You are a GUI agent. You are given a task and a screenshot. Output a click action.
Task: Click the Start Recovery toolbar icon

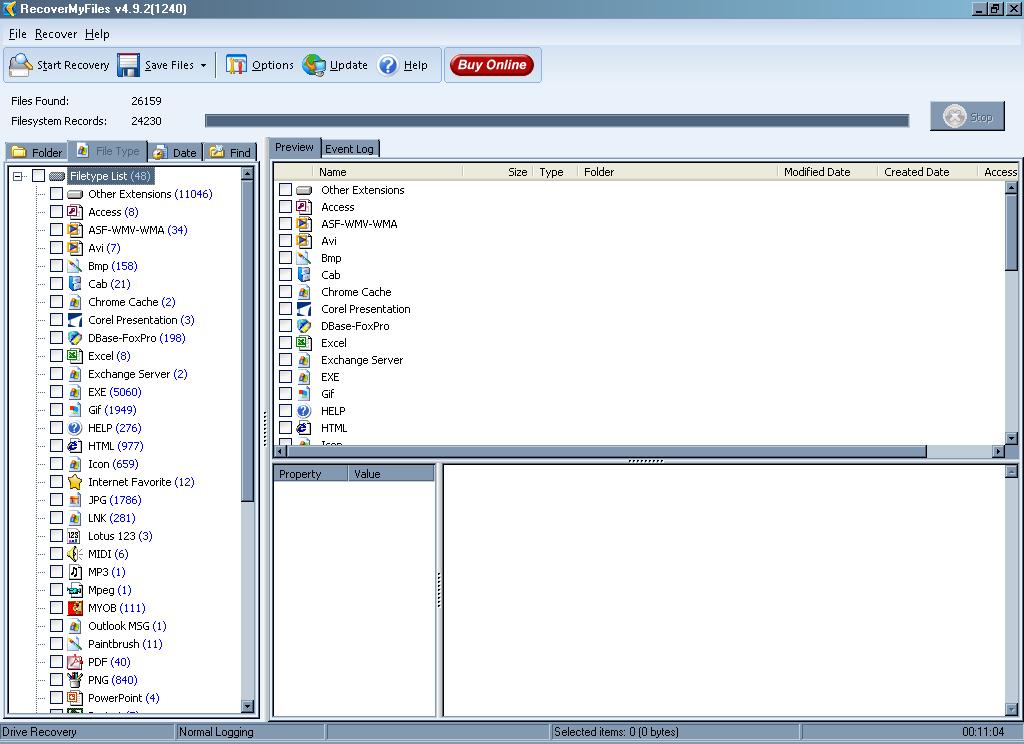pos(20,65)
